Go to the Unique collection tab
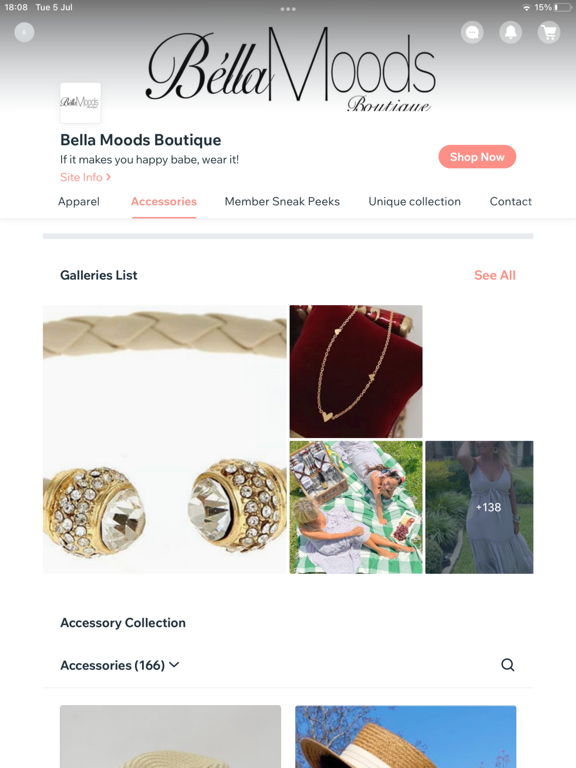The width and height of the screenshot is (576, 768). (x=414, y=201)
